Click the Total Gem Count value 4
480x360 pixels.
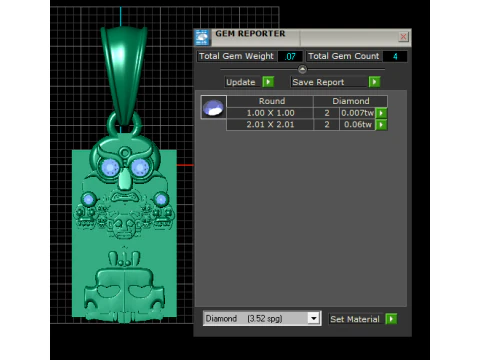(395, 56)
